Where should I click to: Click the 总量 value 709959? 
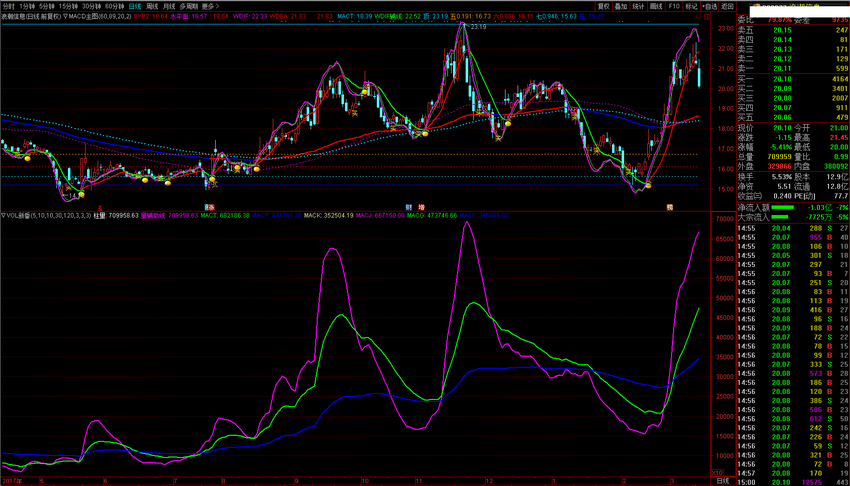780,157
